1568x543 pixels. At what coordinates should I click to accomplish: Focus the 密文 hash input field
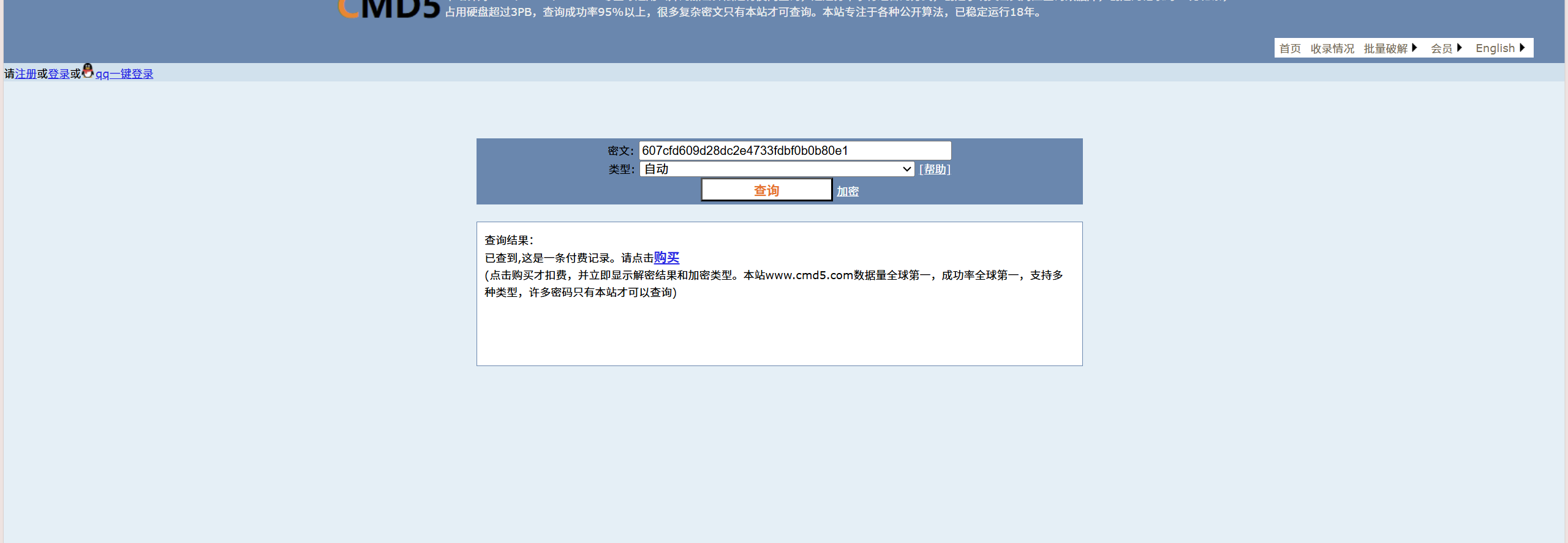pyautogui.click(x=795, y=151)
